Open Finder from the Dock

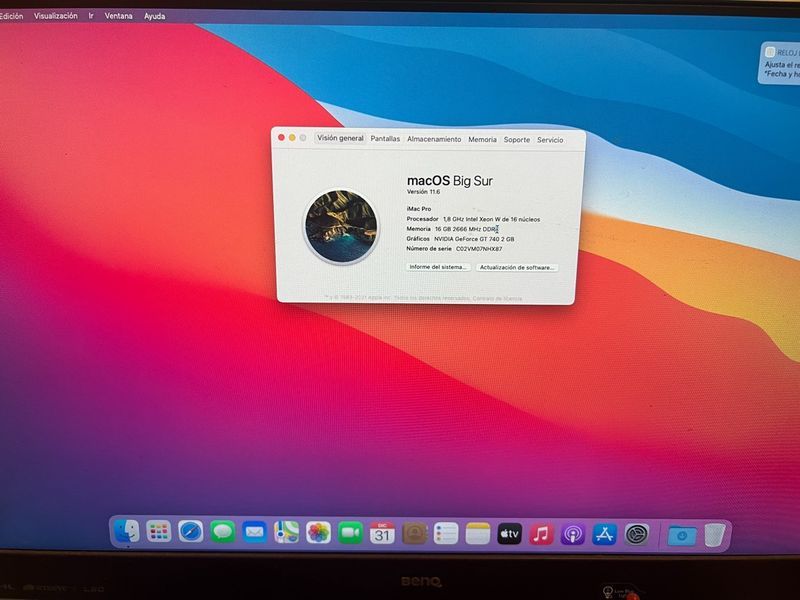coord(126,533)
